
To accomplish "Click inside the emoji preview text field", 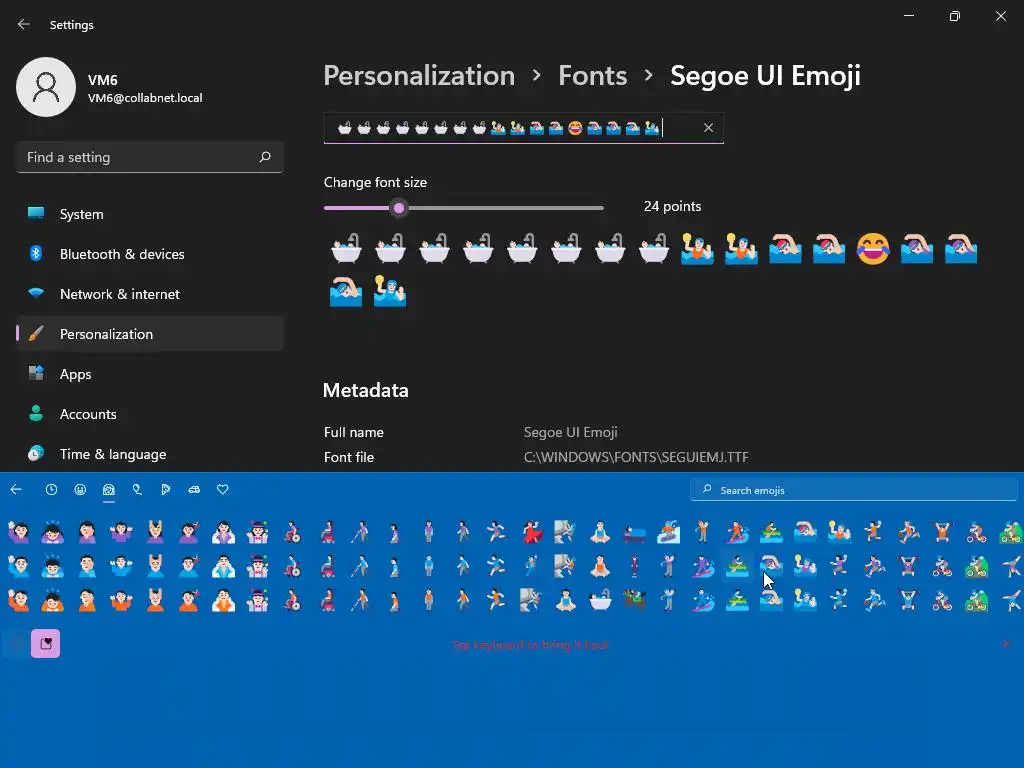I will [x=523, y=128].
